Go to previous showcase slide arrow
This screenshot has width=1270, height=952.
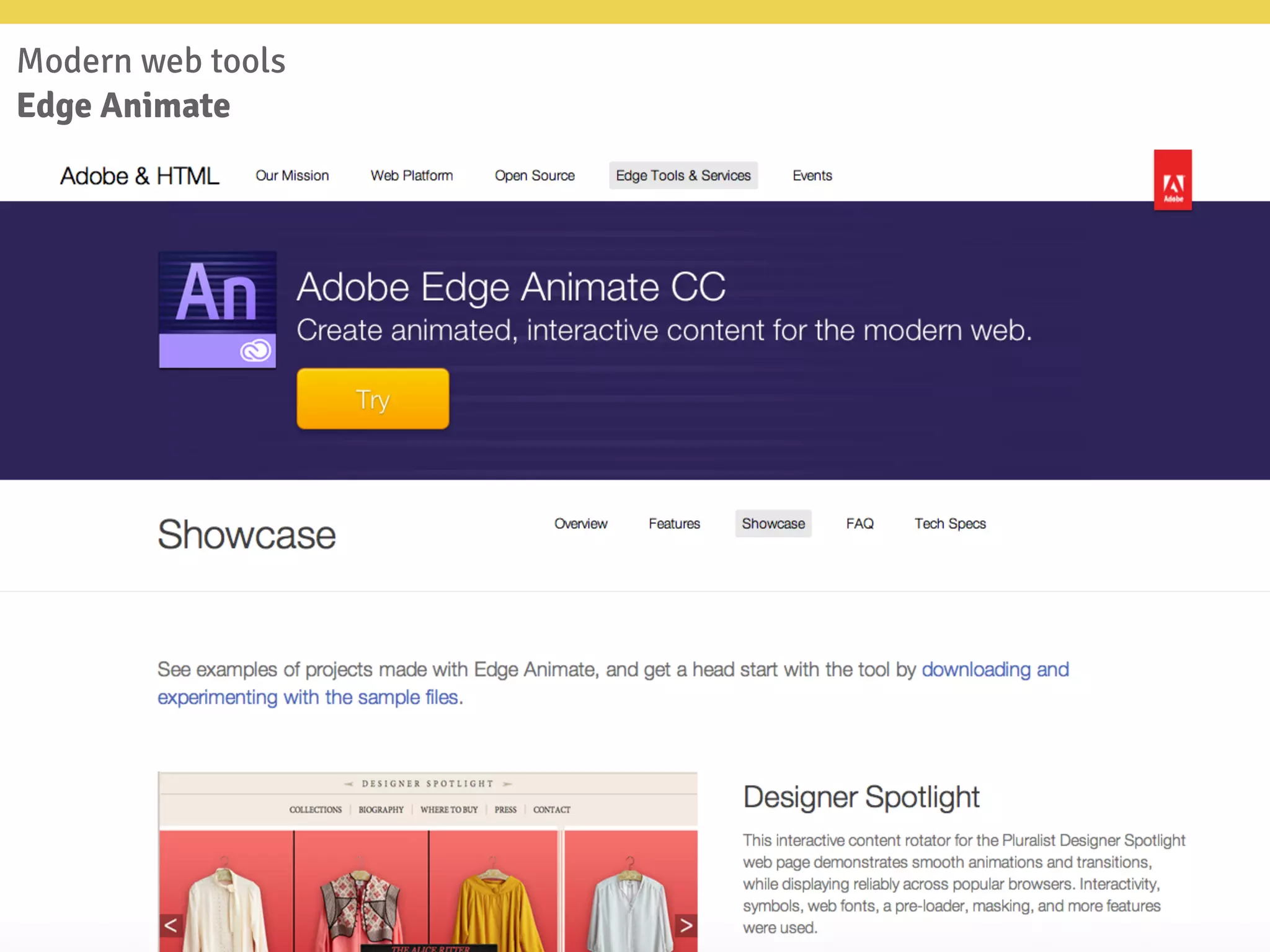[171, 925]
